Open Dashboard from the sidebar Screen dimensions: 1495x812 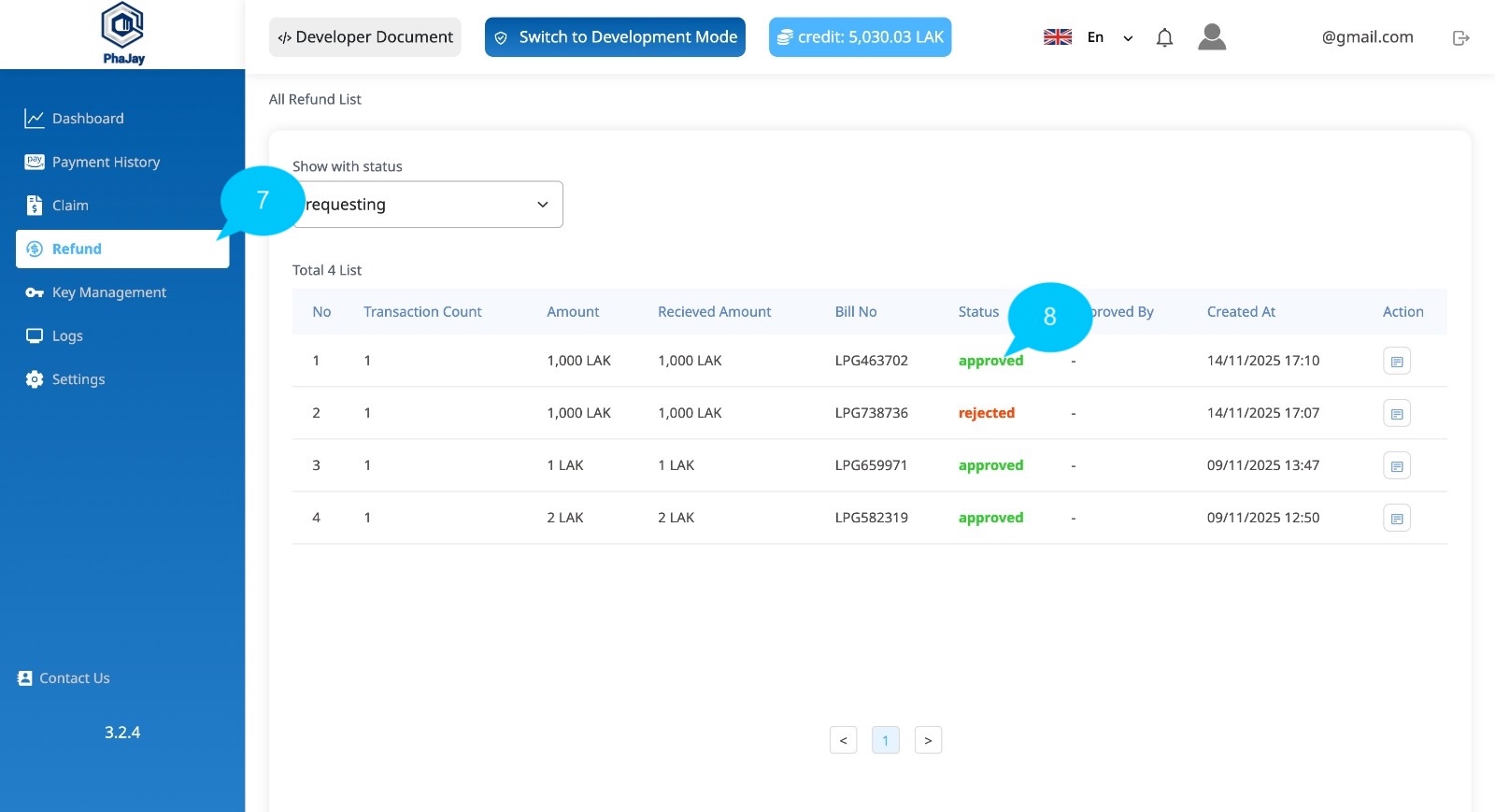[x=88, y=119]
